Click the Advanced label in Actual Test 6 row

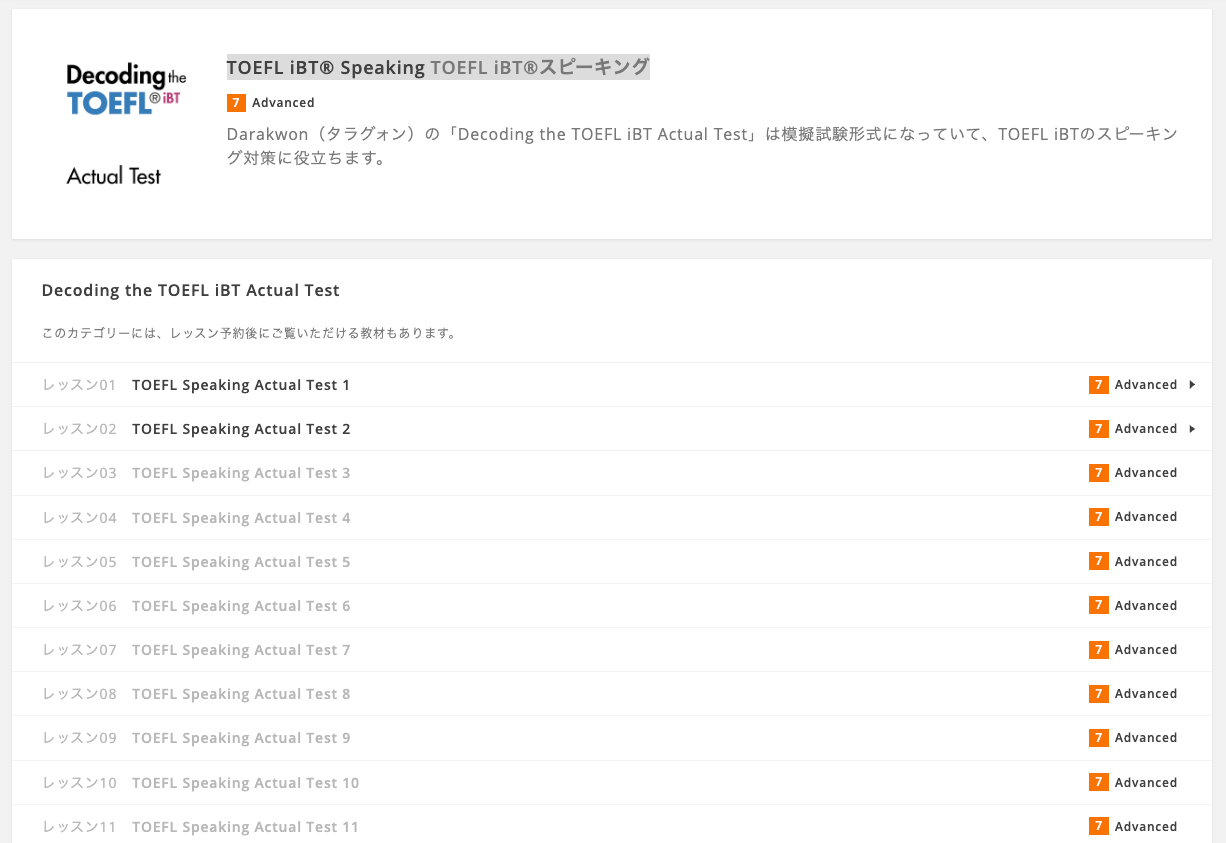(x=1146, y=606)
